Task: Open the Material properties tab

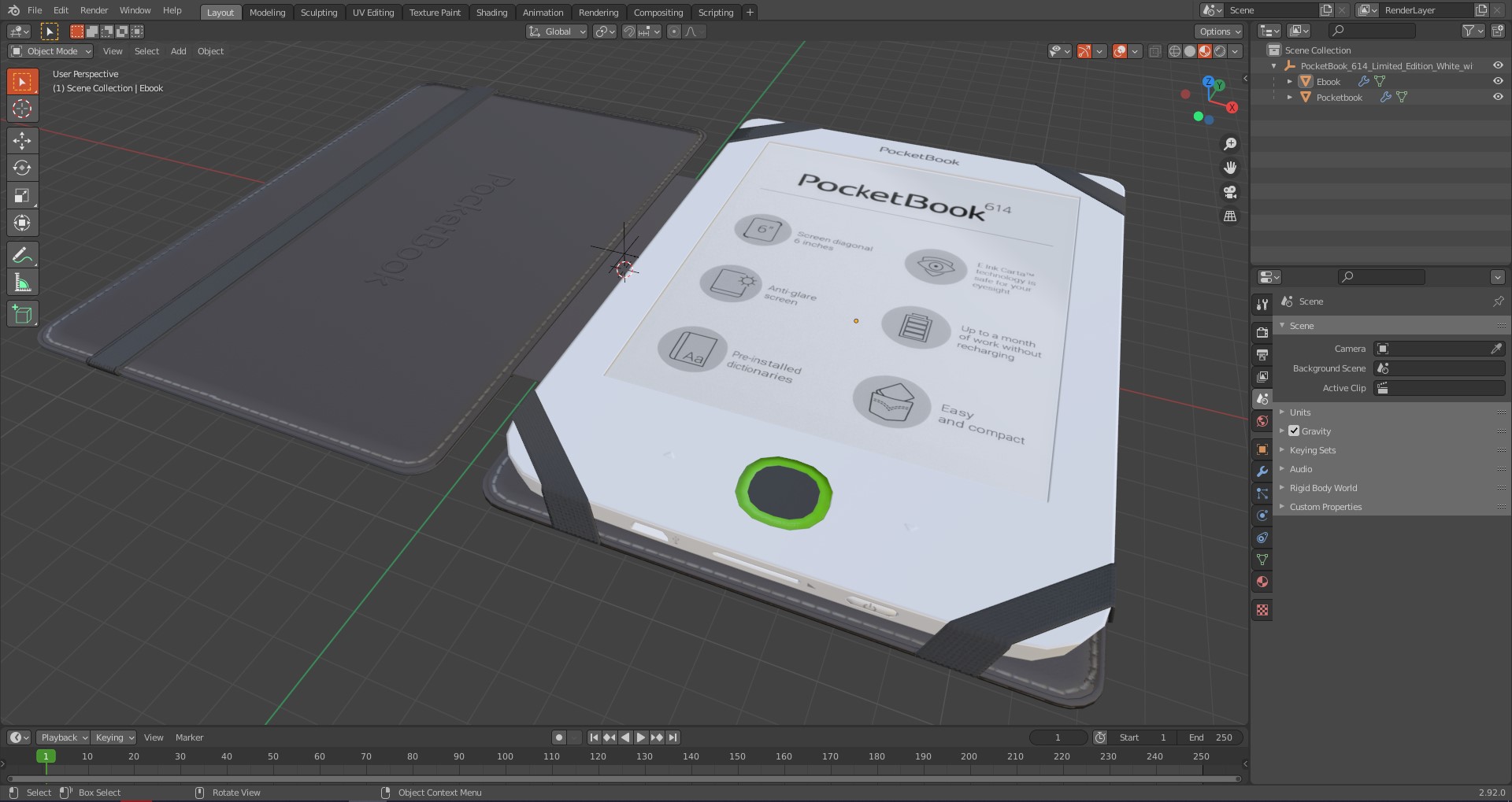Action: 1262,582
